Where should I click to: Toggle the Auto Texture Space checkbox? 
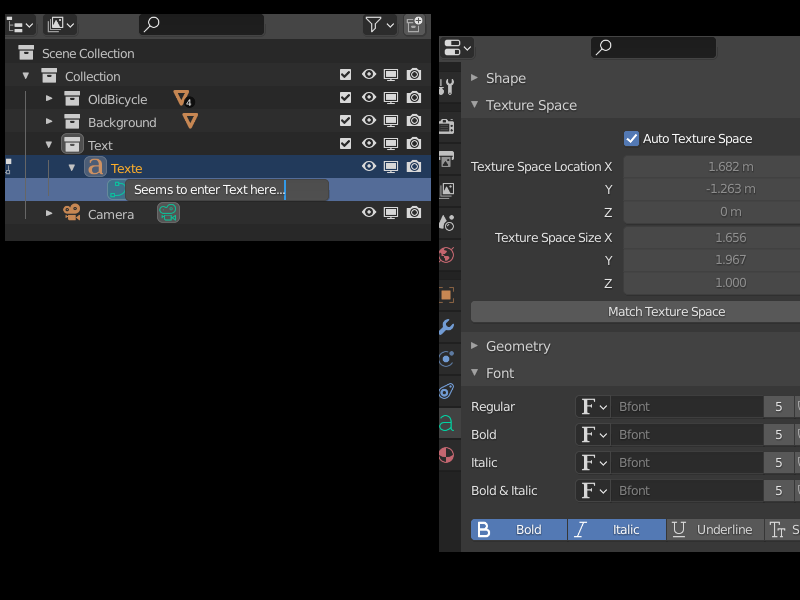tap(631, 138)
